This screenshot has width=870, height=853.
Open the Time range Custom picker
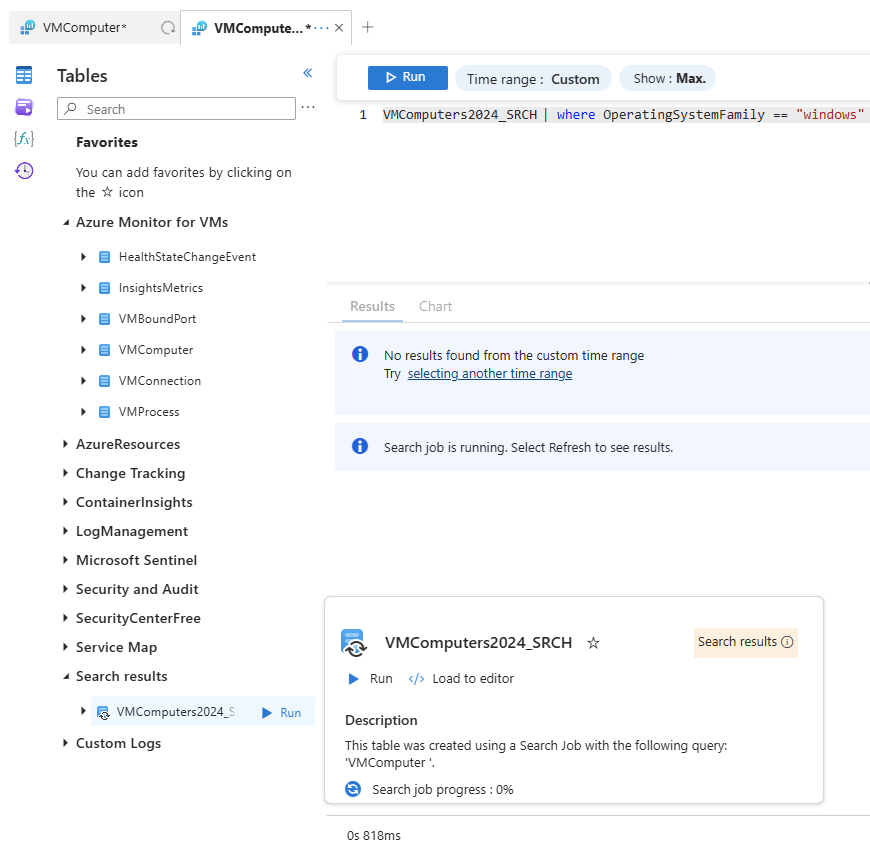pos(533,79)
